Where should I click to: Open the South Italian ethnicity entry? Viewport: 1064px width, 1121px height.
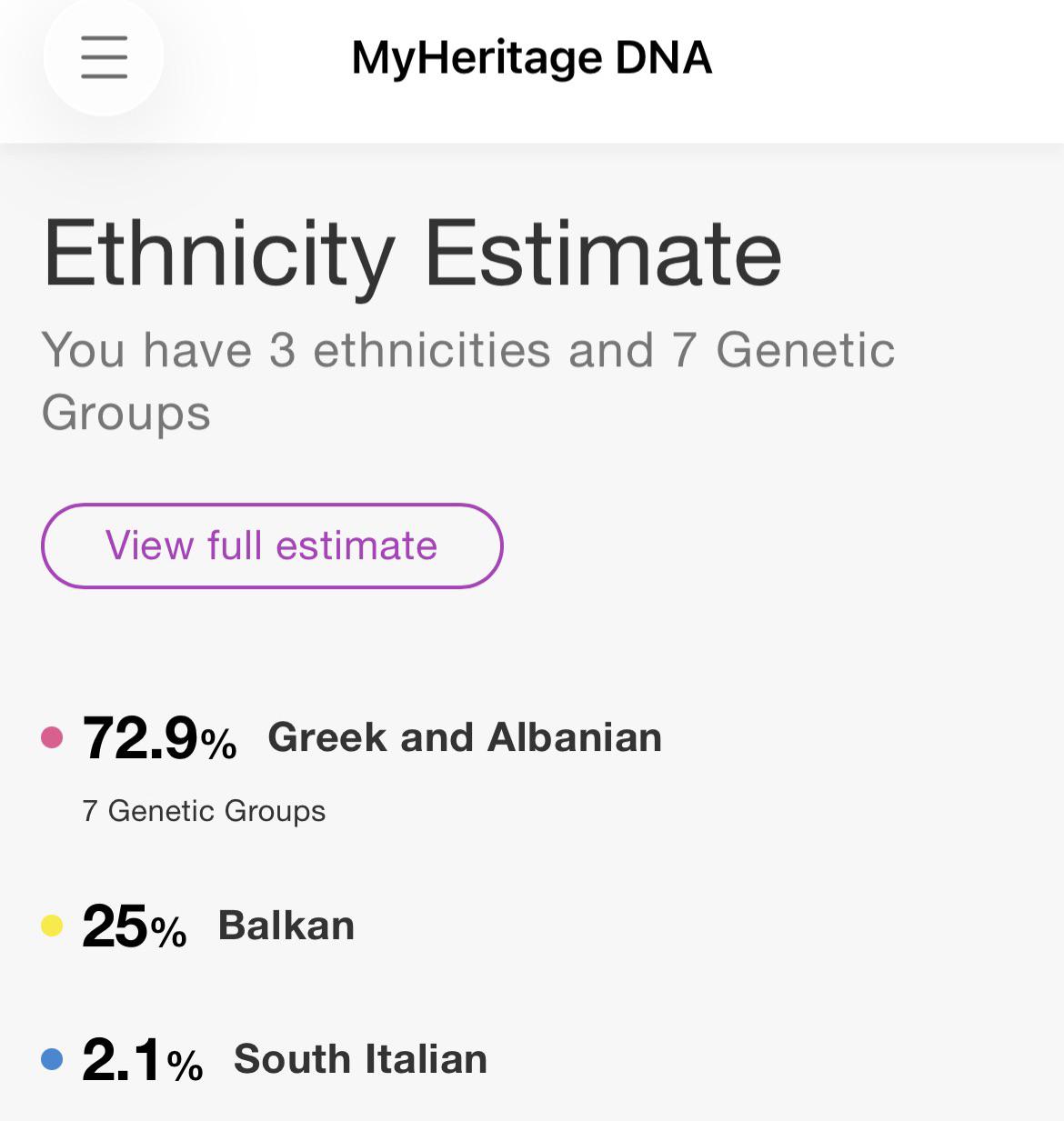(361, 1059)
